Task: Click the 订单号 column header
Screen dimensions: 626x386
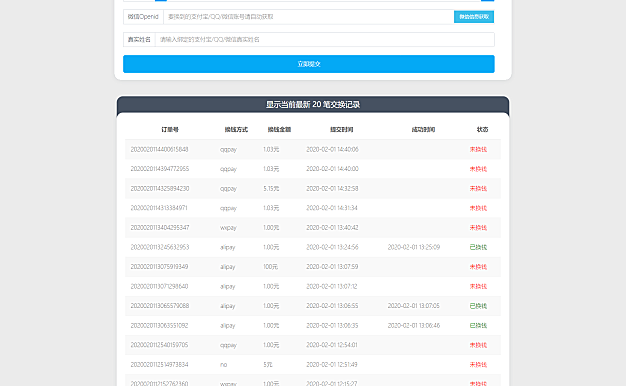Action: tap(170, 129)
